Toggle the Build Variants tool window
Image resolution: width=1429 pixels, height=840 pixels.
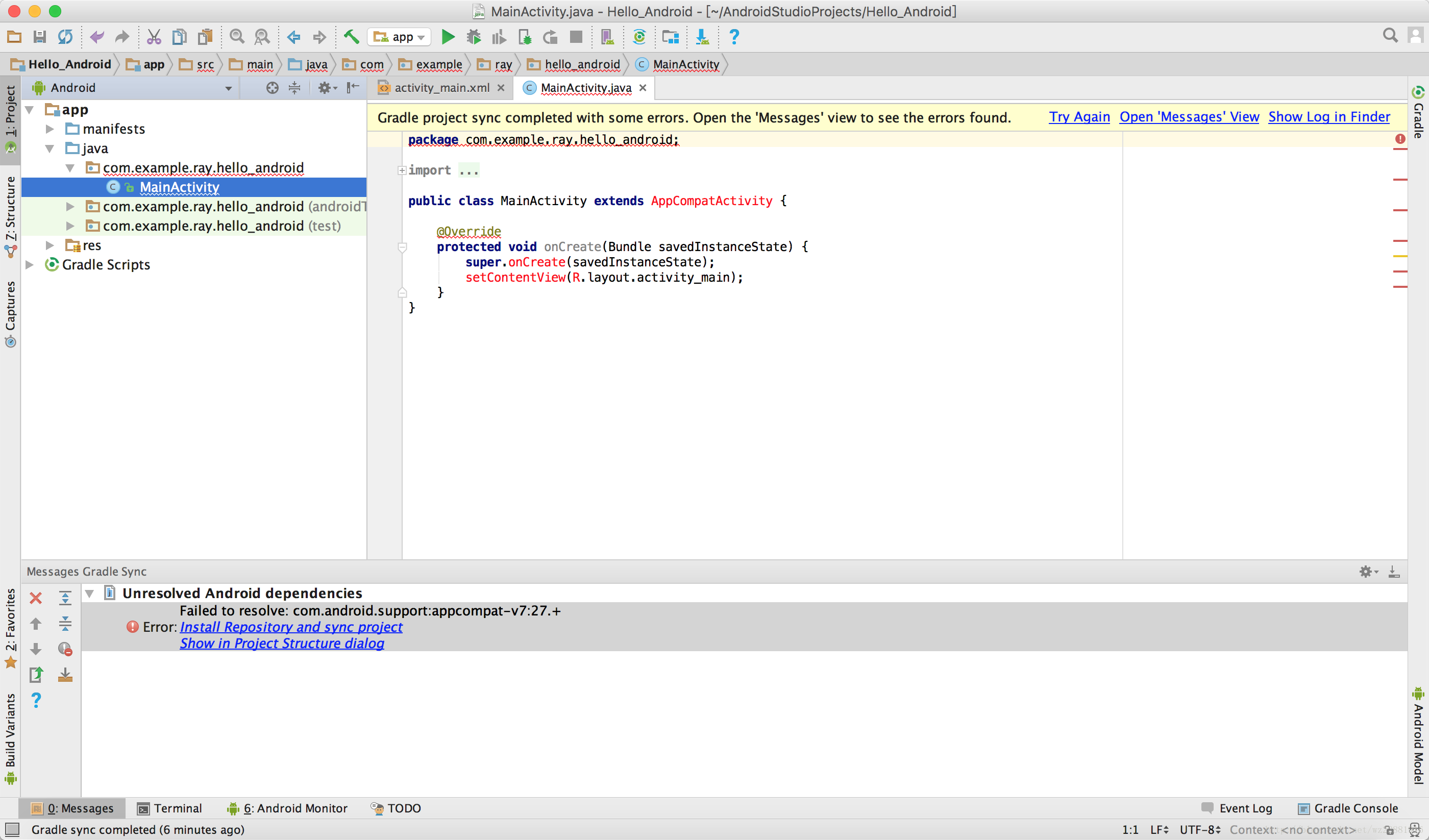point(10,738)
